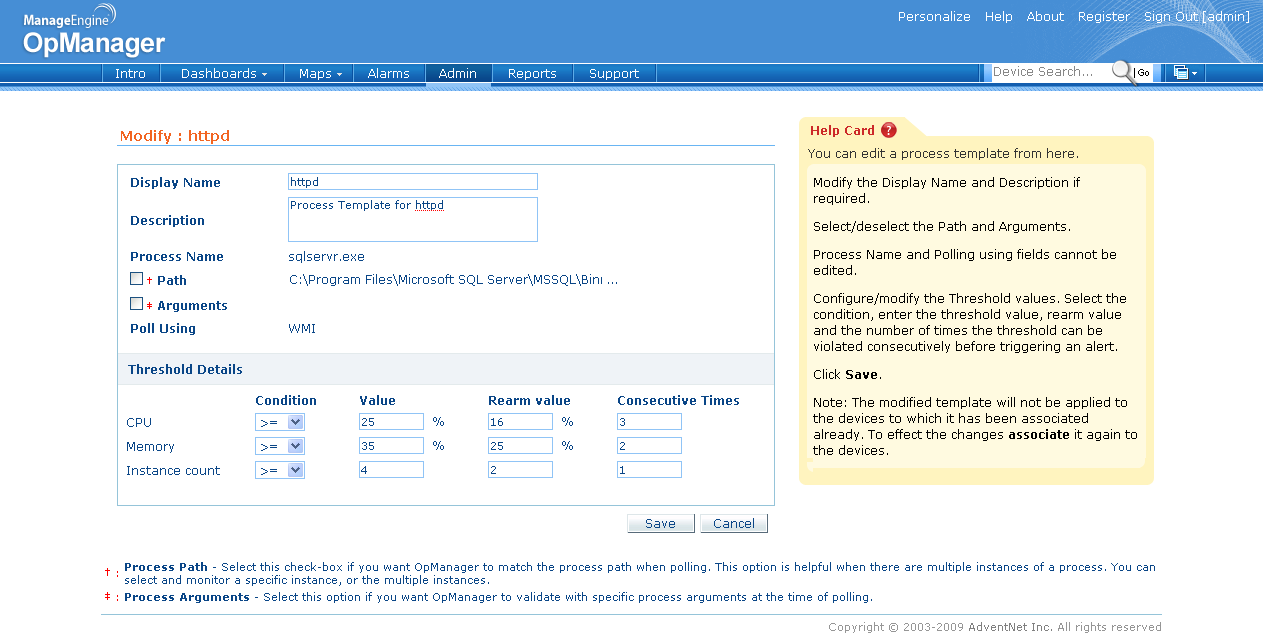Click the Help Card question mark icon
The height and width of the screenshot is (634, 1263).
coord(889,130)
